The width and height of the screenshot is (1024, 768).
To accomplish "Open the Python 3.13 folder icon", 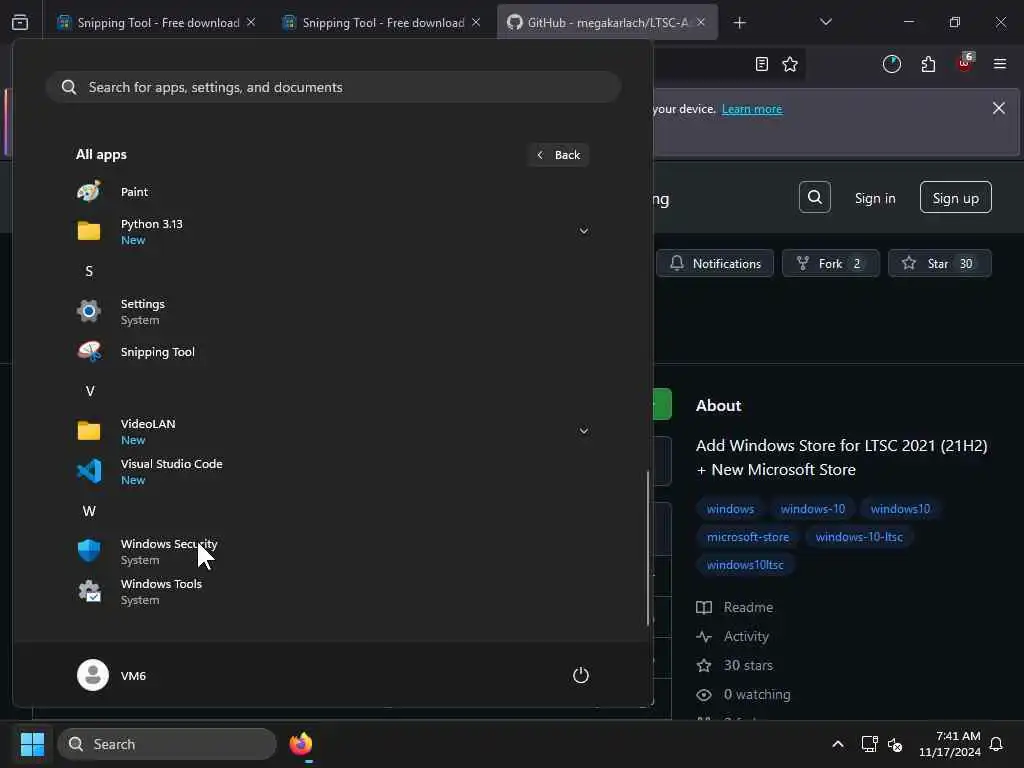I will click(x=89, y=231).
